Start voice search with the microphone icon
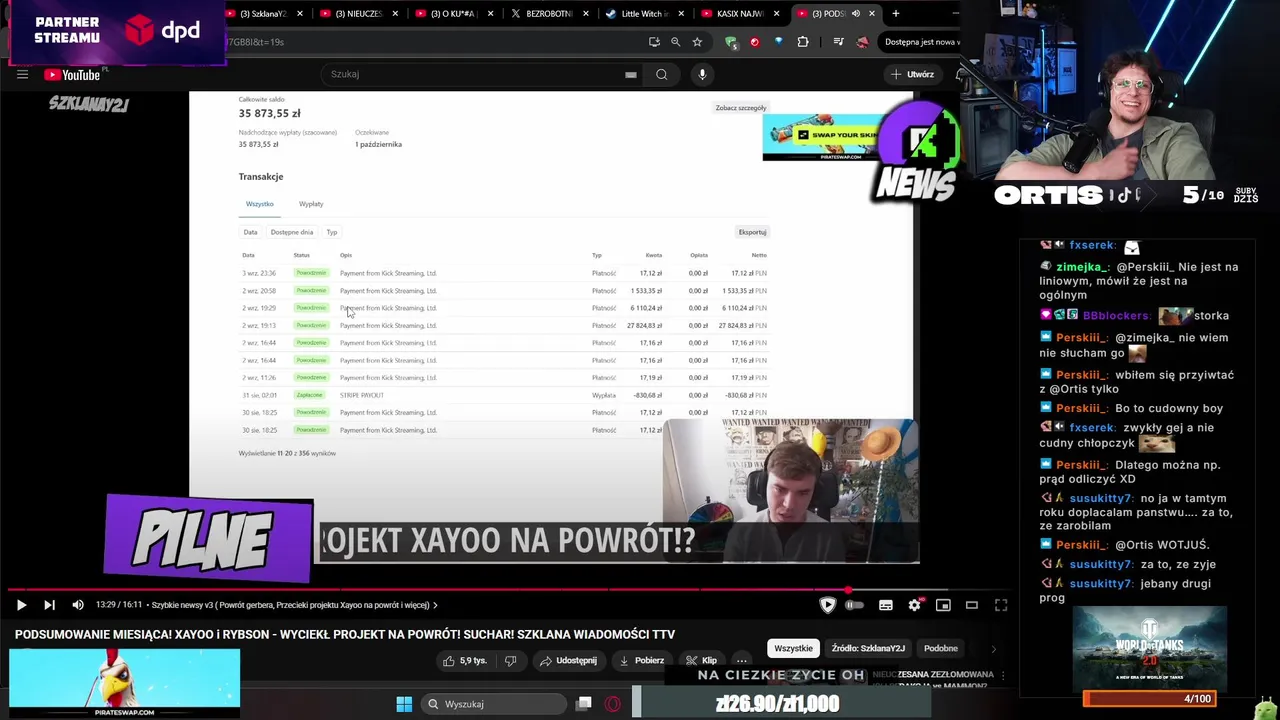The image size is (1280, 720). click(702, 74)
